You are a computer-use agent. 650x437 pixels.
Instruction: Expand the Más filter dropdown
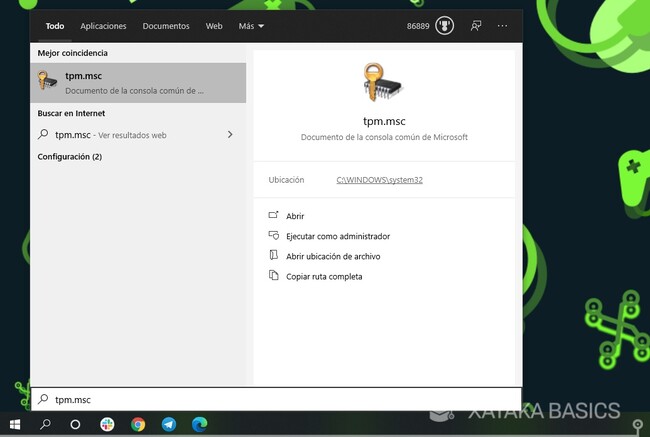(x=251, y=26)
